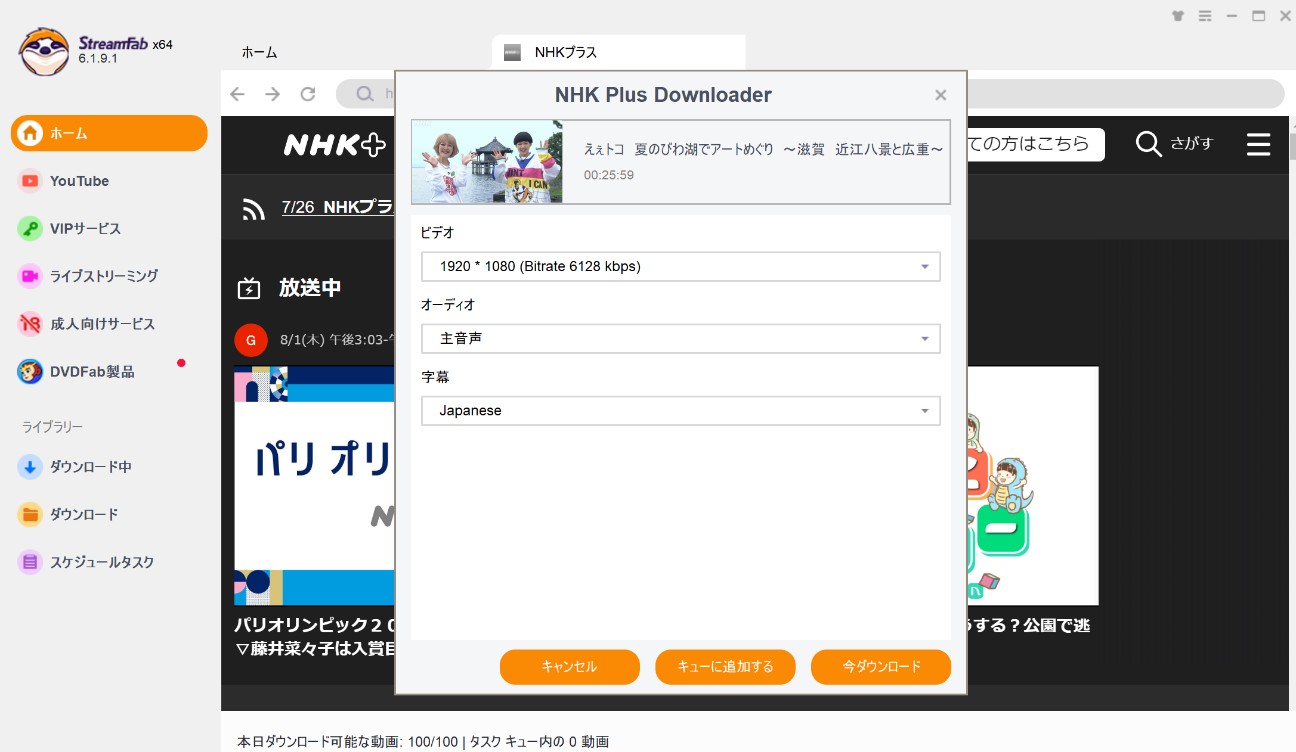Click the 成人向けサービス icon

(31, 324)
